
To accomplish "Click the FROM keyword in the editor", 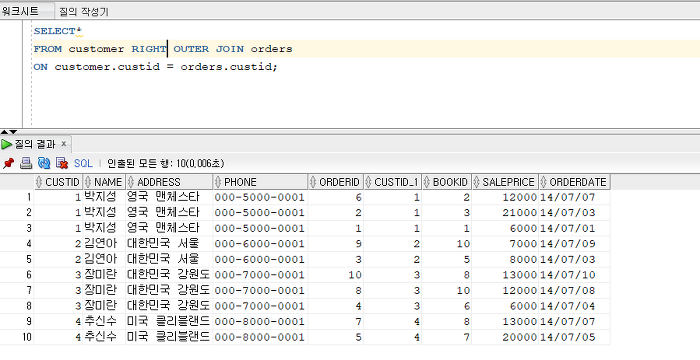I will click(x=48, y=49).
